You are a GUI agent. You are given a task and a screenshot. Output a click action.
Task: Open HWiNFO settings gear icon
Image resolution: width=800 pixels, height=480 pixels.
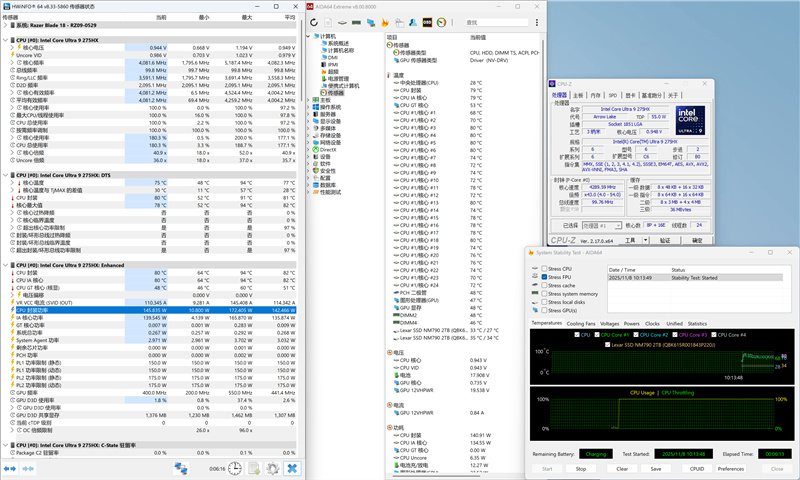pos(273,467)
